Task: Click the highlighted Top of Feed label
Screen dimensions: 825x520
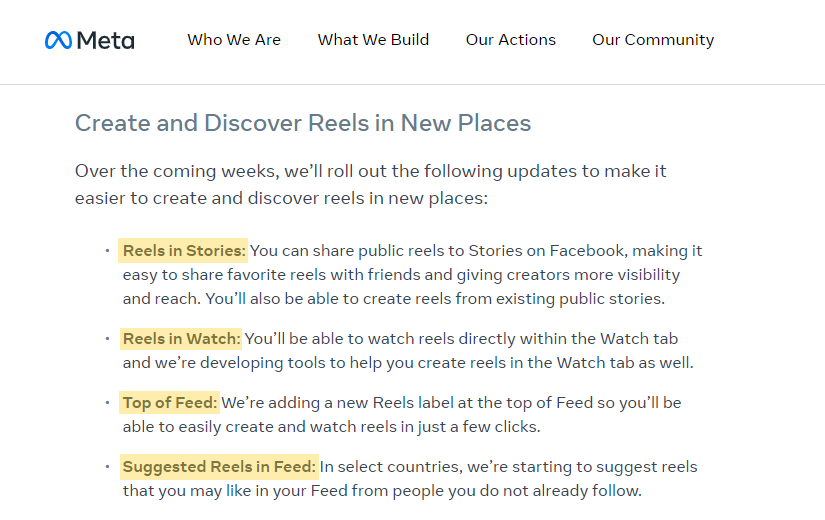Action: (169, 403)
